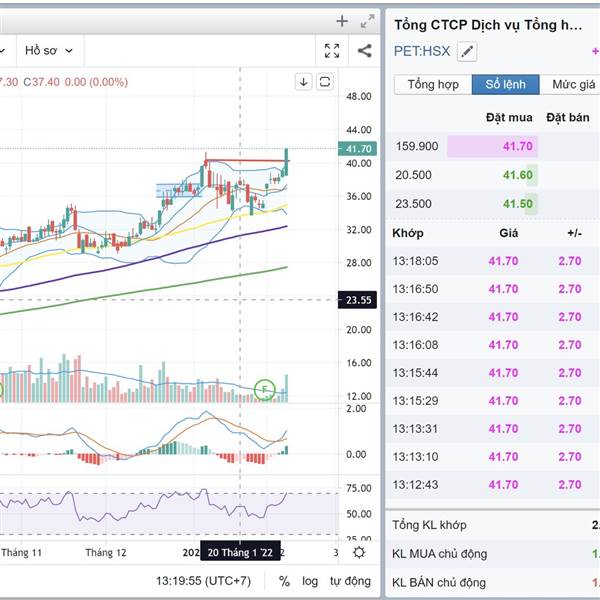The image size is (600, 600).
Task: Click the share chart icon
Action: [x=364, y=51]
